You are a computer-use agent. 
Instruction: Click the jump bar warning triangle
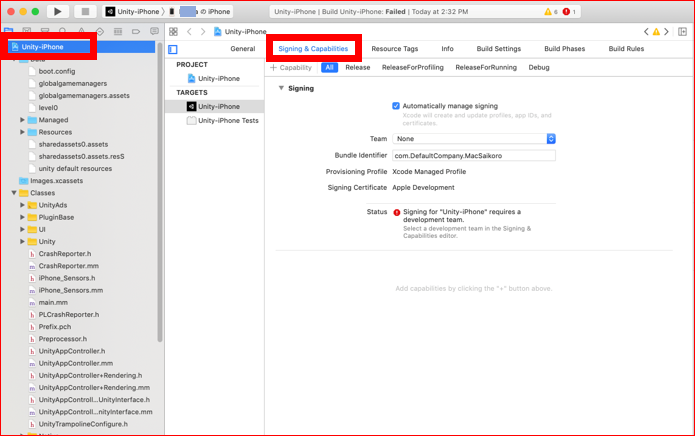click(x=656, y=31)
